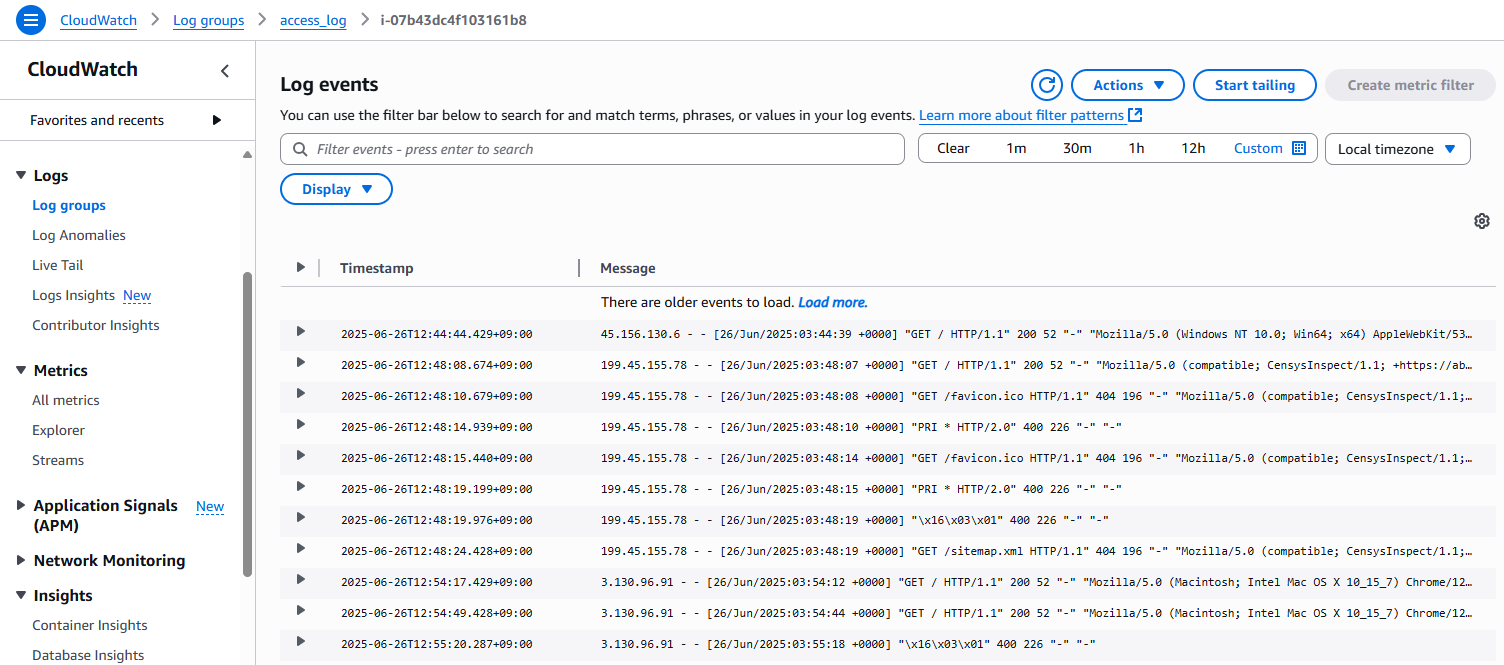Select the 12h time range option
This screenshot has height=665, width=1504.
[1193, 148]
